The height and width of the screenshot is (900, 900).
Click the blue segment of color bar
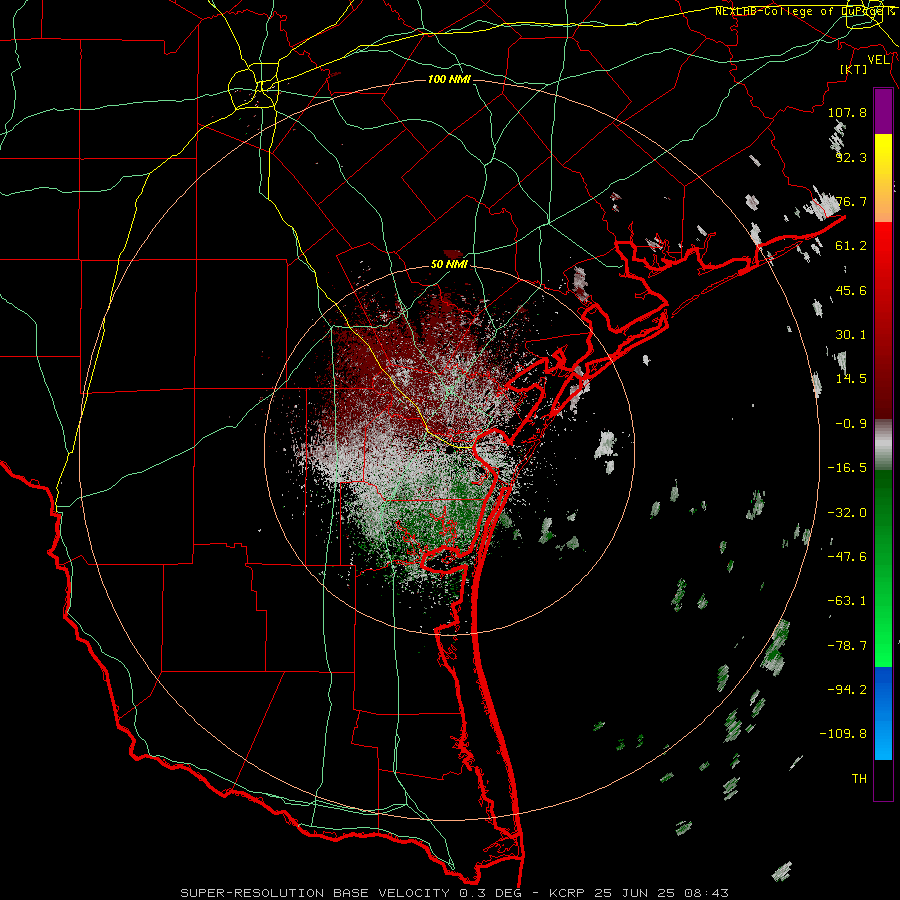point(883,713)
